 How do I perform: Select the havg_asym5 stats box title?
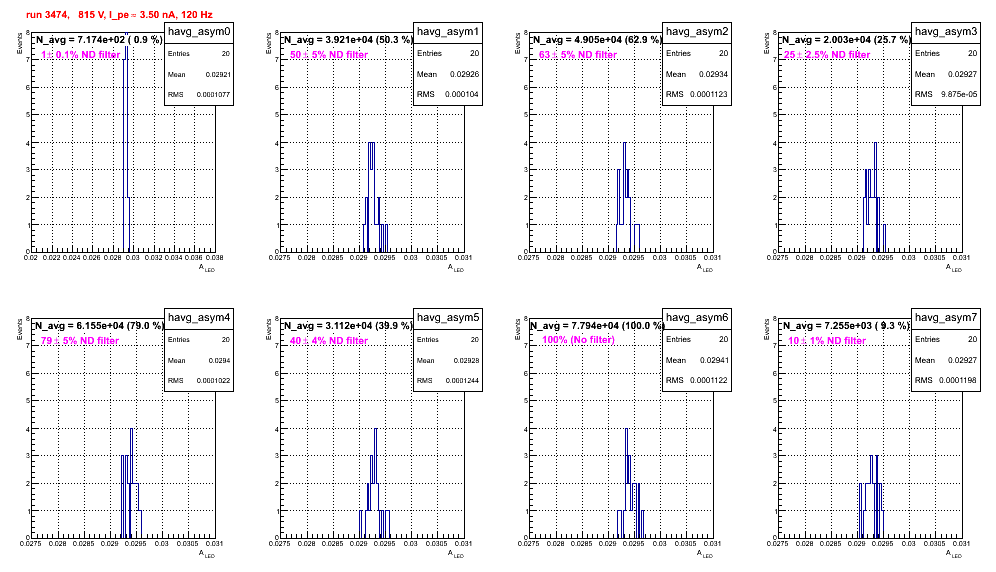448,318
